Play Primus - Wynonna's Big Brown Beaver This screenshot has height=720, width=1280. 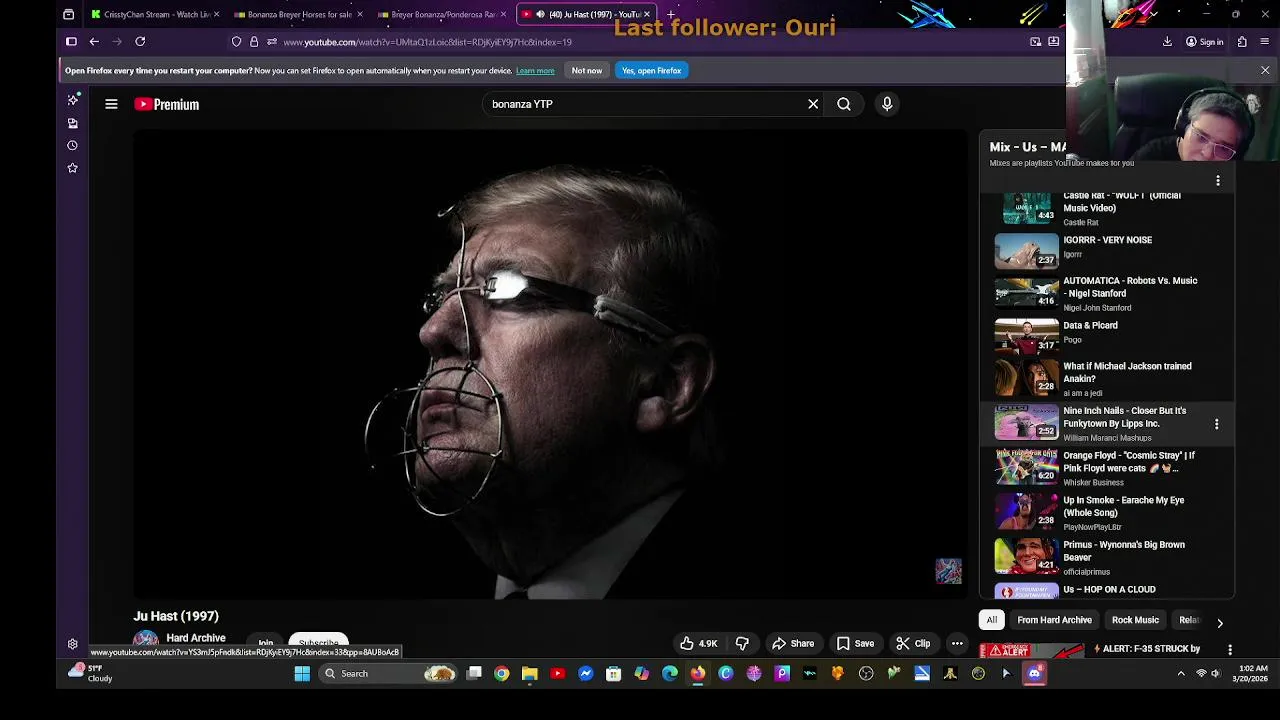click(x=1108, y=557)
